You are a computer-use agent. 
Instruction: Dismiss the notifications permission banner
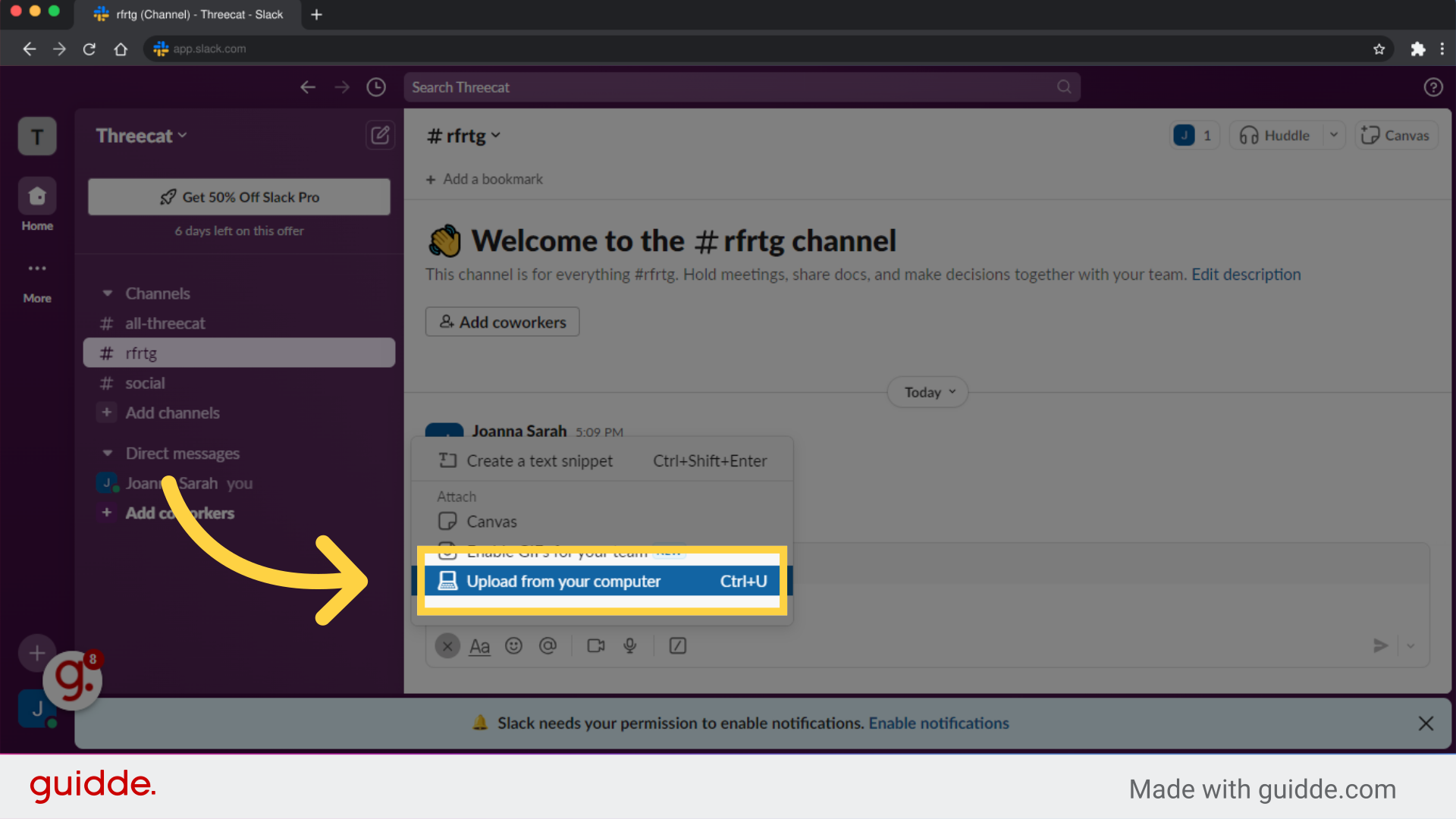point(1426,723)
